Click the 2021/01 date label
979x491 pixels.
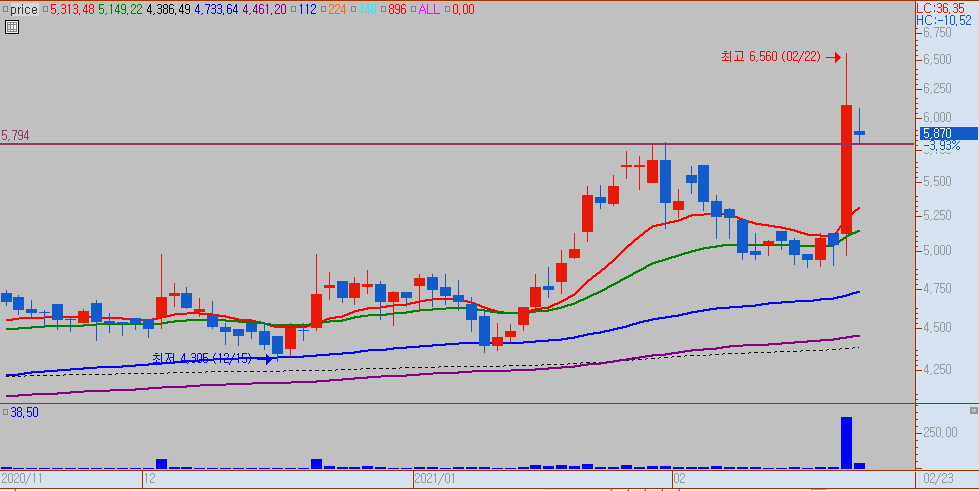pos(435,479)
